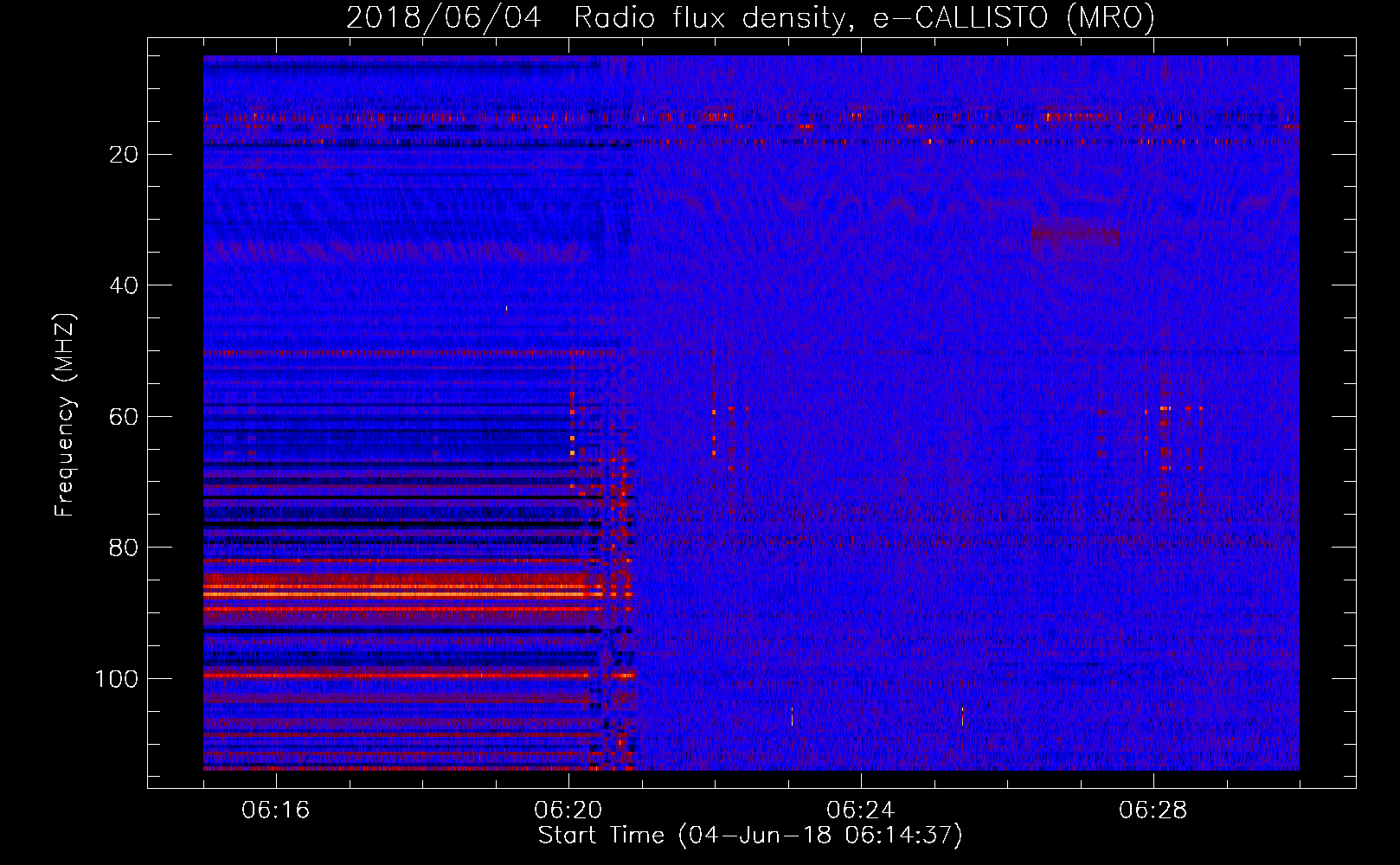Click the 06:24 time tick label
The width and height of the screenshot is (1400, 865).
click(x=861, y=811)
